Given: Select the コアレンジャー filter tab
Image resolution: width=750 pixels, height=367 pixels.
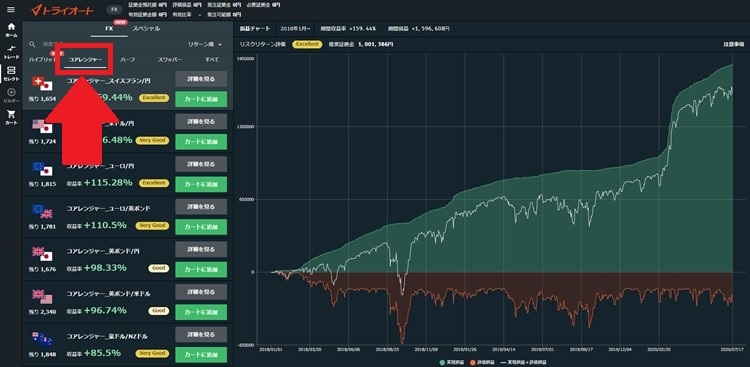Looking at the screenshot, I should 85,60.
